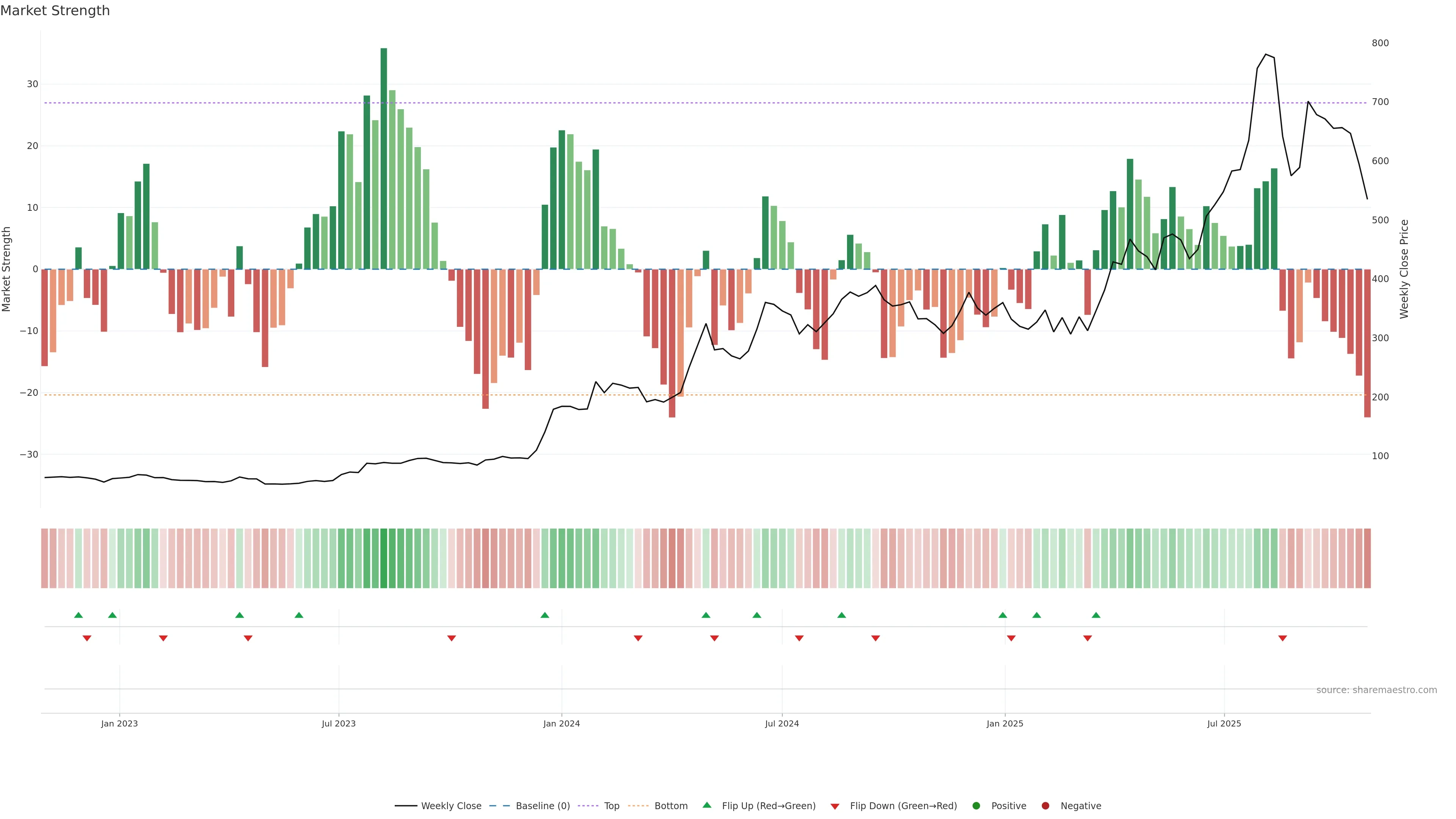Image resolution: width=1456 pixels, height=819 pixels.
Task: Click the darkest green heatmap strip cell
Action: click(384, 558)
